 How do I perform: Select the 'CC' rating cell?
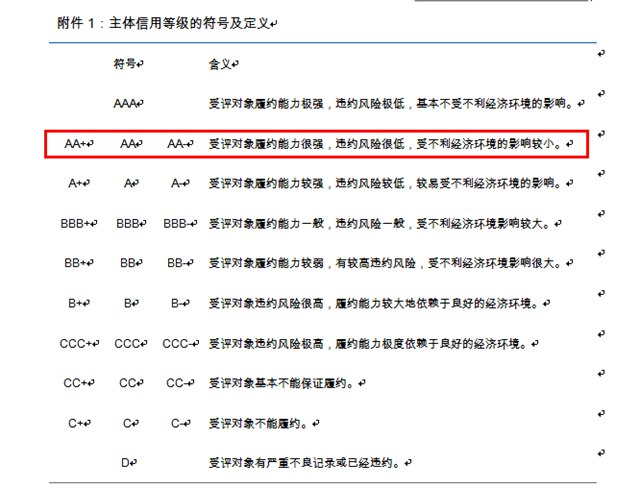[128, 383]
